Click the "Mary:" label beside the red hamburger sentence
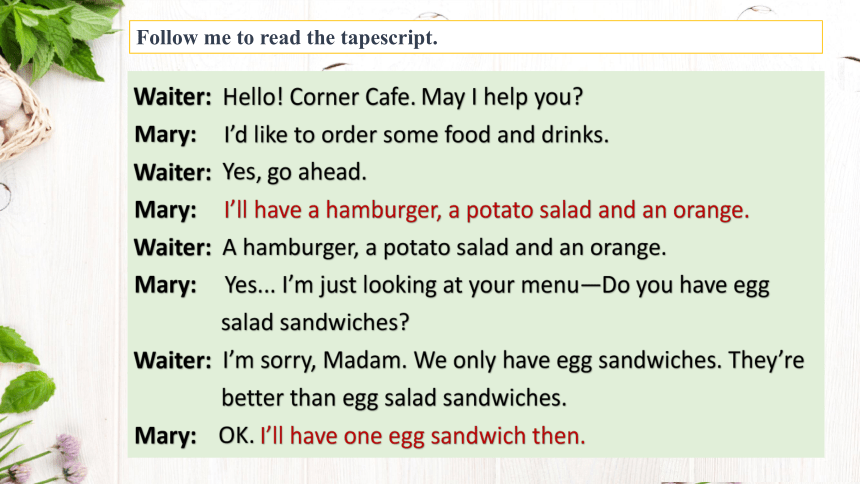The height and width of the screenshot is (484, 860). [166, 210]
